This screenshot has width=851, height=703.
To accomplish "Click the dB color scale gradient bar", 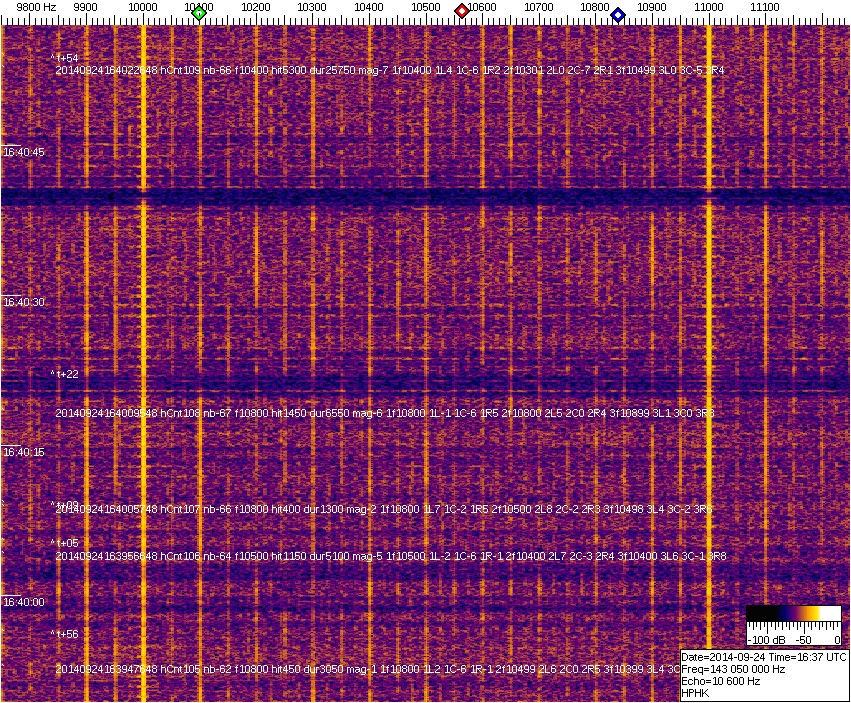I will point(793,614).
